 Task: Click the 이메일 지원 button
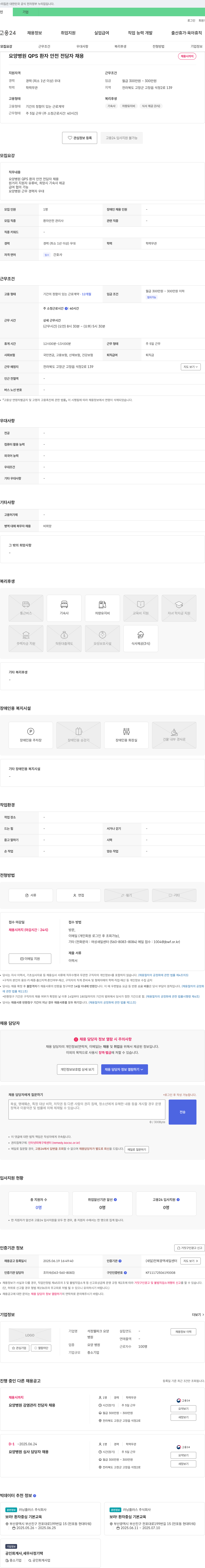point(30,959)
